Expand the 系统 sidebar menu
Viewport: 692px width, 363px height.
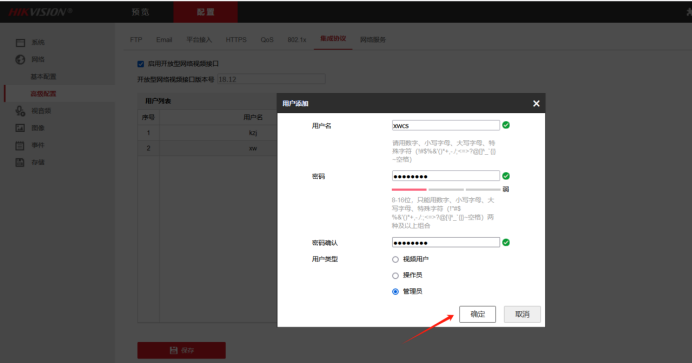tap(38, 42)
